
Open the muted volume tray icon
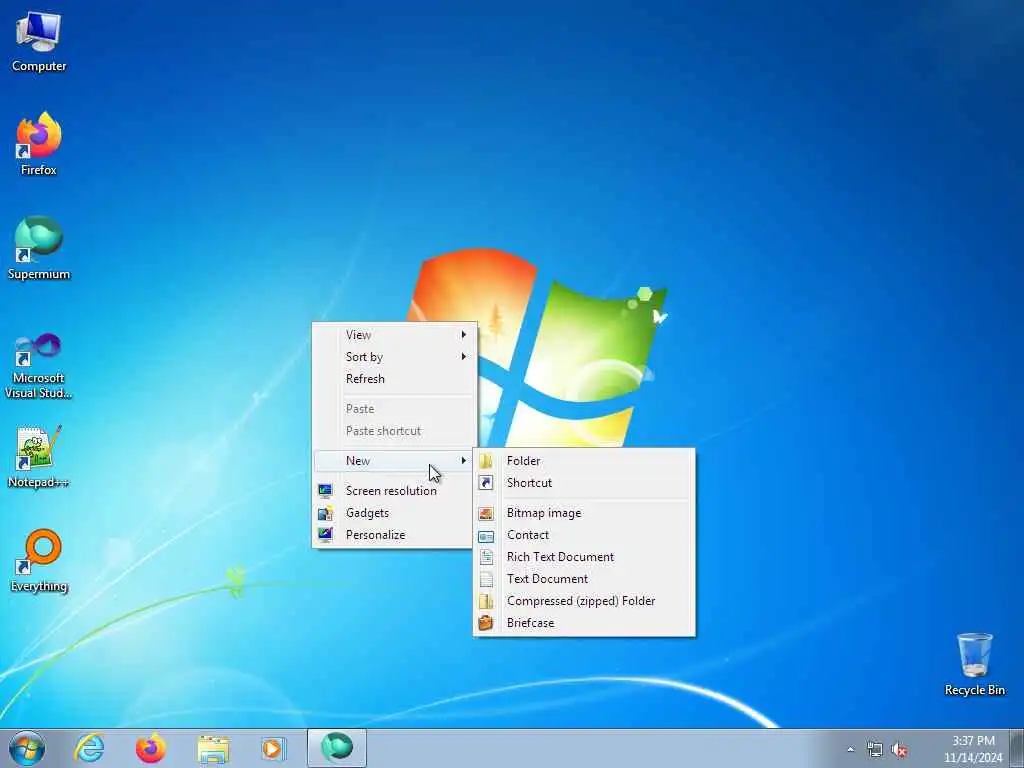pyautogui.click(x=899, y=749)
